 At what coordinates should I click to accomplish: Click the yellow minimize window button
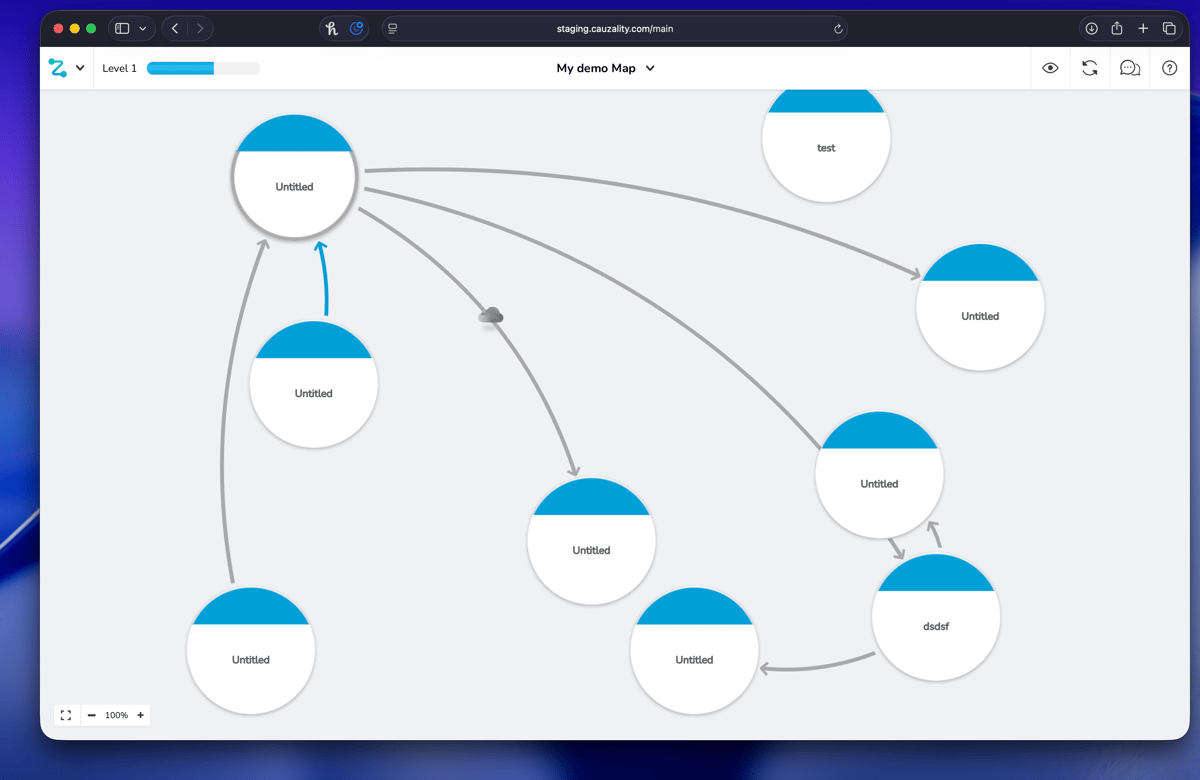pos(75,29)
